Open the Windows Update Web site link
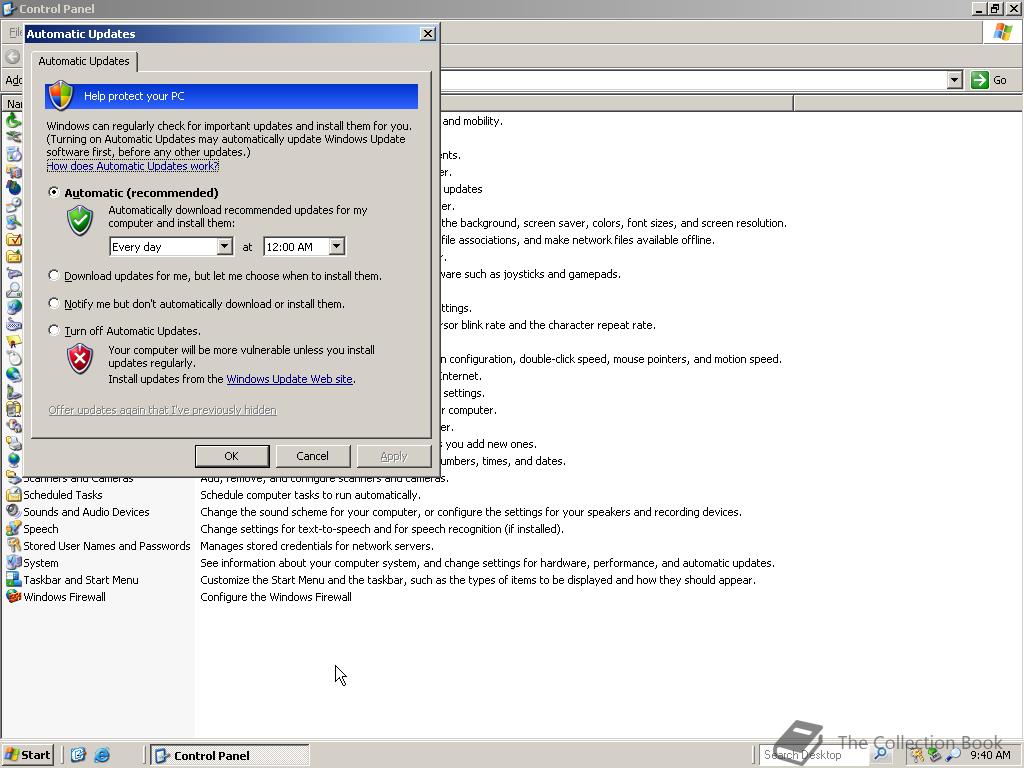The image size is (1024, 768). (x=289, y=379)
